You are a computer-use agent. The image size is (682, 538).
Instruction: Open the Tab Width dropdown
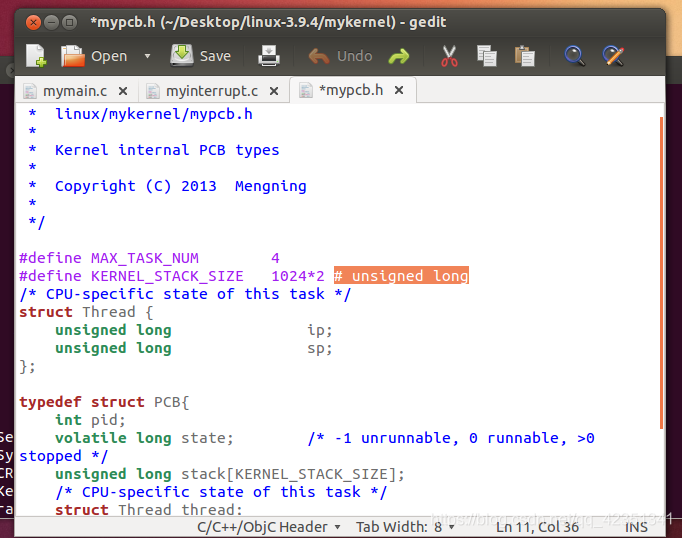pyautogui.click(x=405, y=527)
